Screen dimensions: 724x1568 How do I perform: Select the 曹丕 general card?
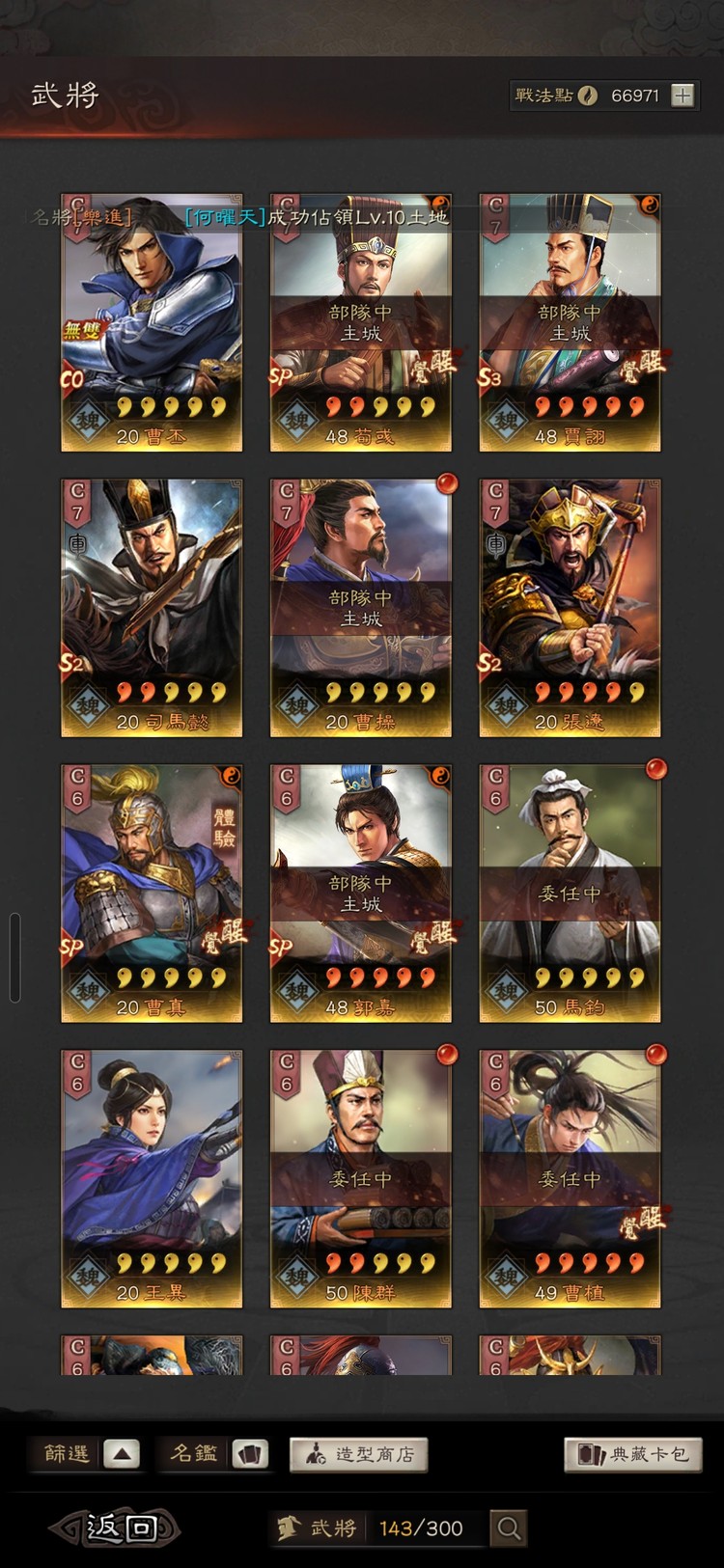pos(152,322)
